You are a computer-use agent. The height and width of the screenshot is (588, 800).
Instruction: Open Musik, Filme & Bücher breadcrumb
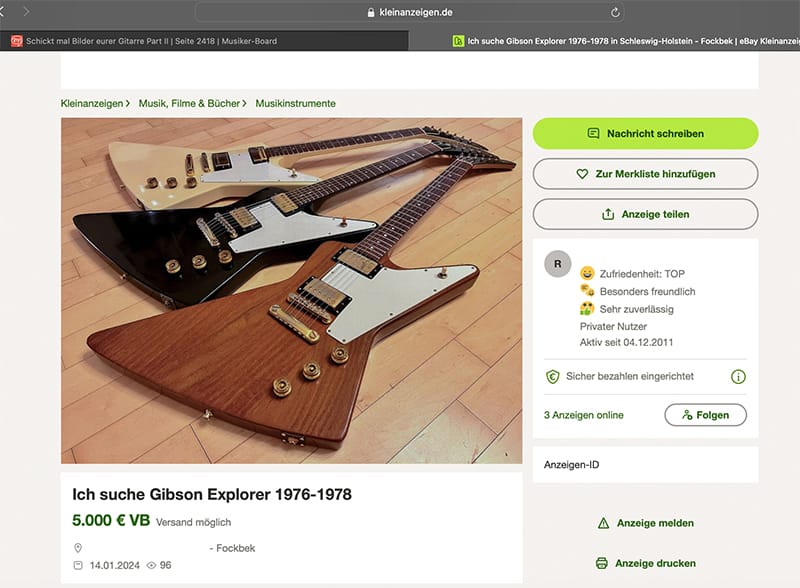tap(189, 103)
